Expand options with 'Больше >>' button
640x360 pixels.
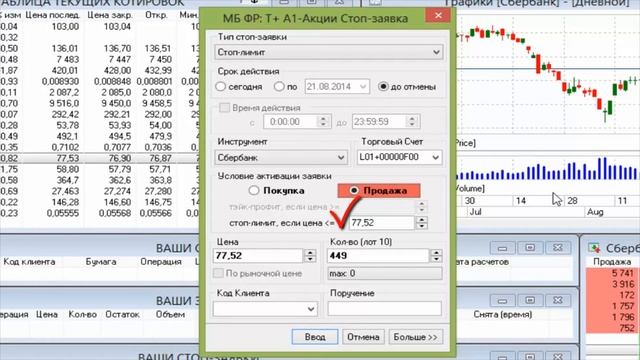coord(416,337)
